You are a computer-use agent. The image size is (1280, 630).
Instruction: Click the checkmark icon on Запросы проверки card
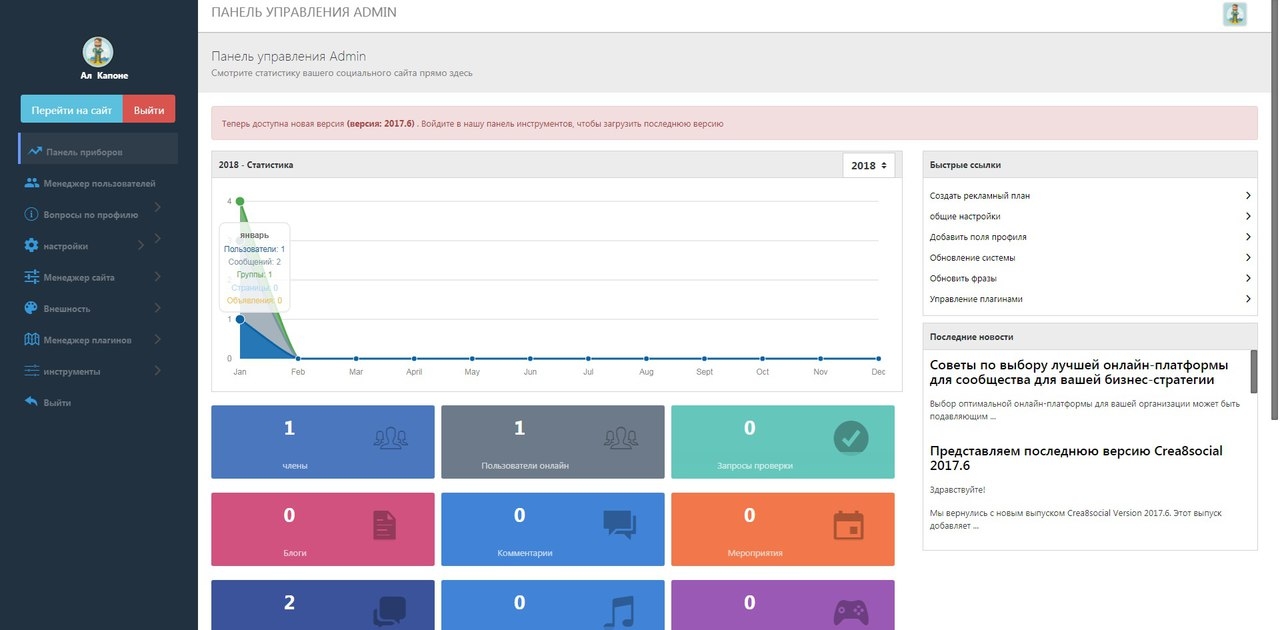pyautogui.click(x=851, y=437)
